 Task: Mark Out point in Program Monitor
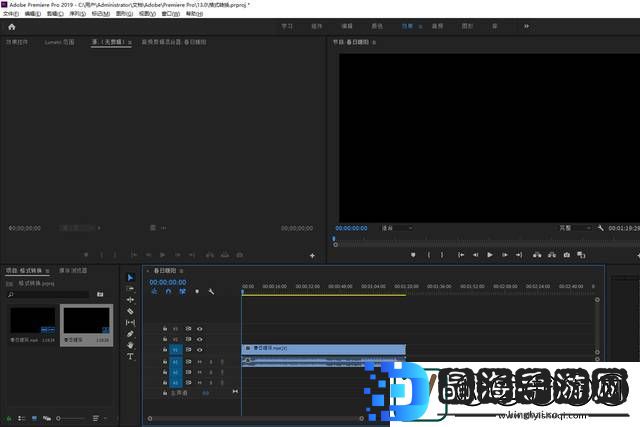(x=442, y=255)
